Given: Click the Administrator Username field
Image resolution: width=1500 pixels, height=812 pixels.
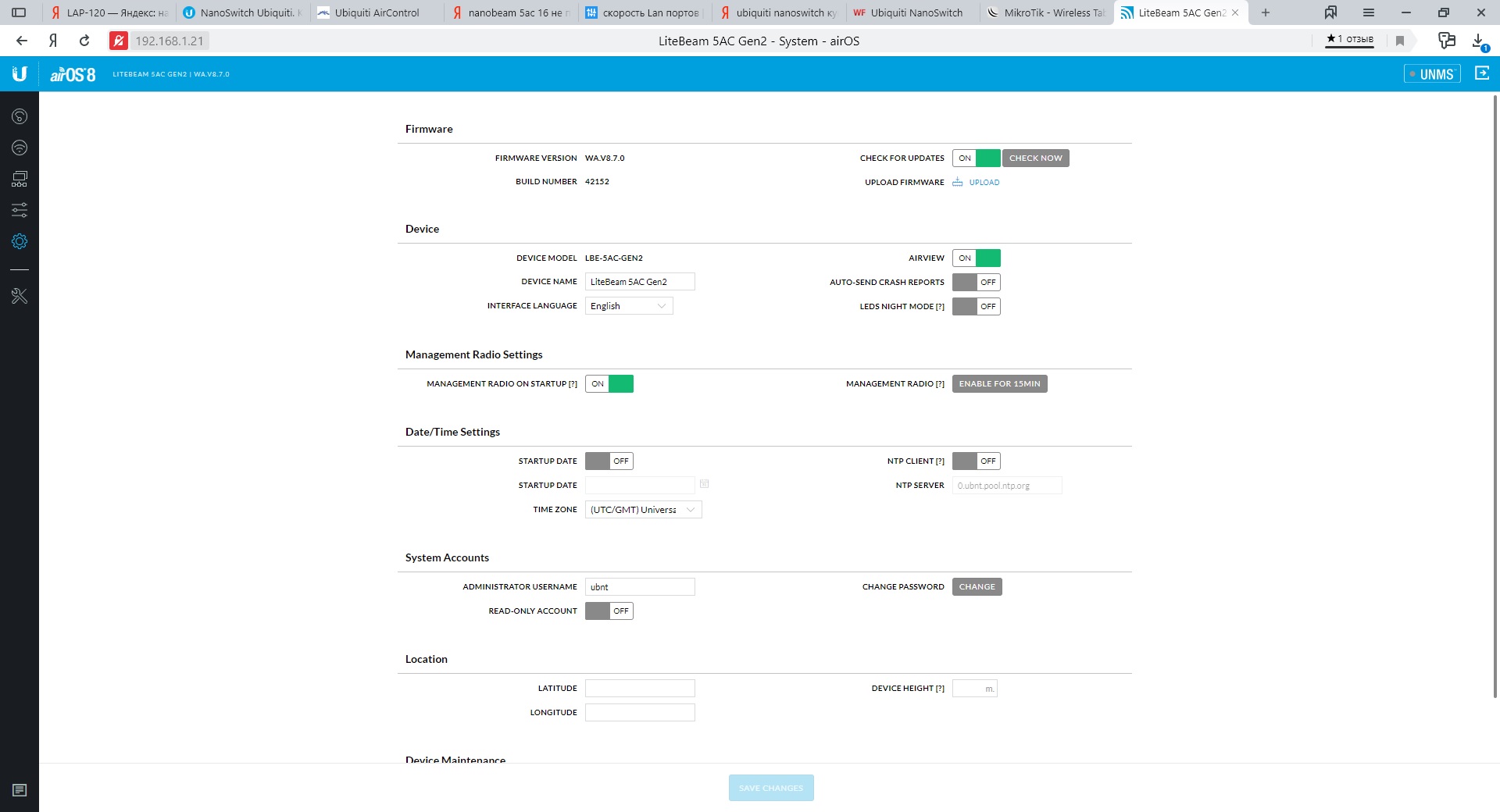Looking at the screenshot, I should 640,587.
